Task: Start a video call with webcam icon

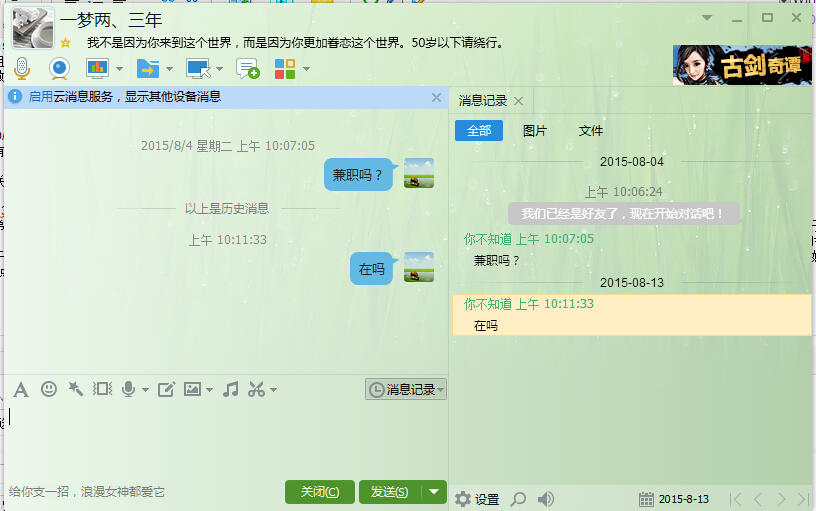Action: 59,68
